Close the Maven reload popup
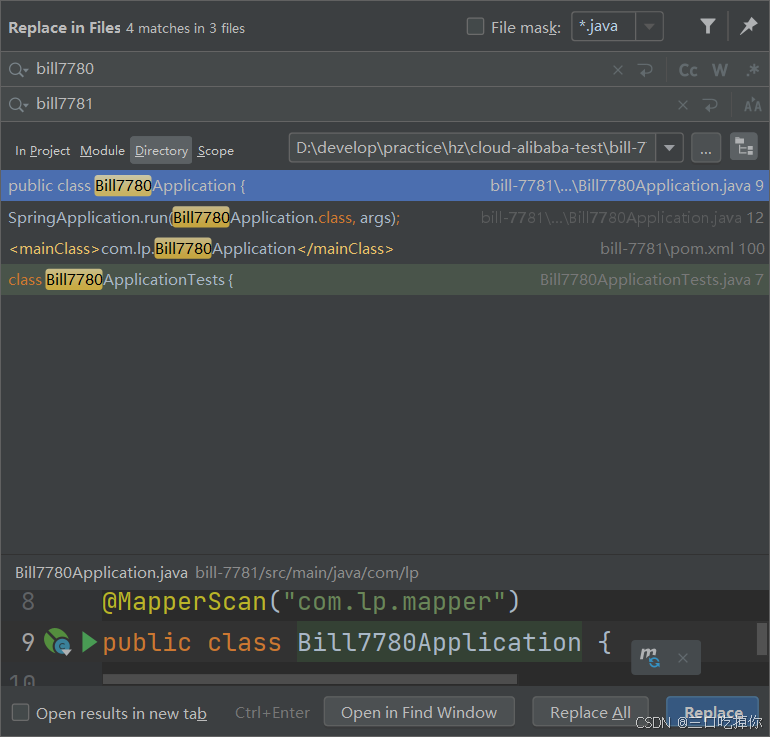The image size is (770, 737). pos(683,658)
